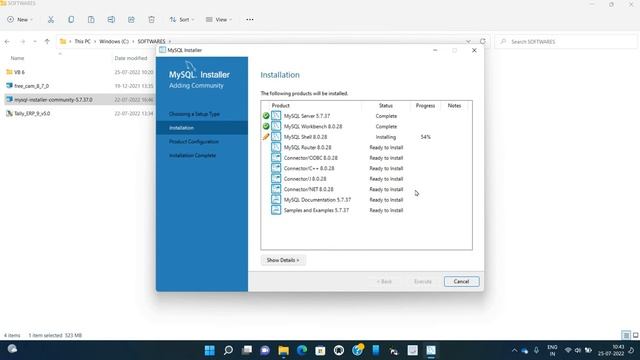Click Ready to Install status for MySQL Router
The image size is (640, 360).
[386, 147]
